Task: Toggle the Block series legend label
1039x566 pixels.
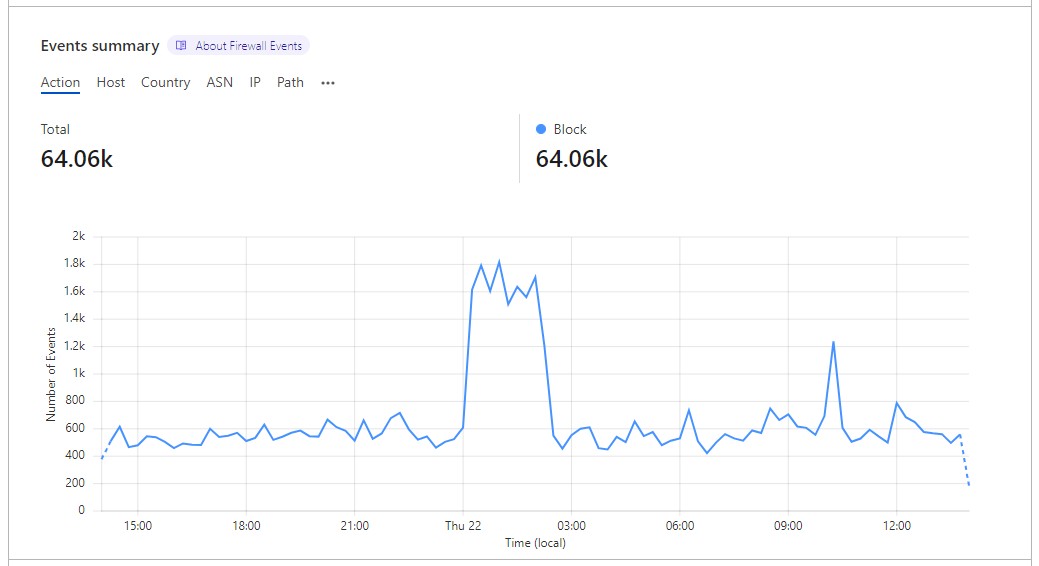Action: coord(570,129)
